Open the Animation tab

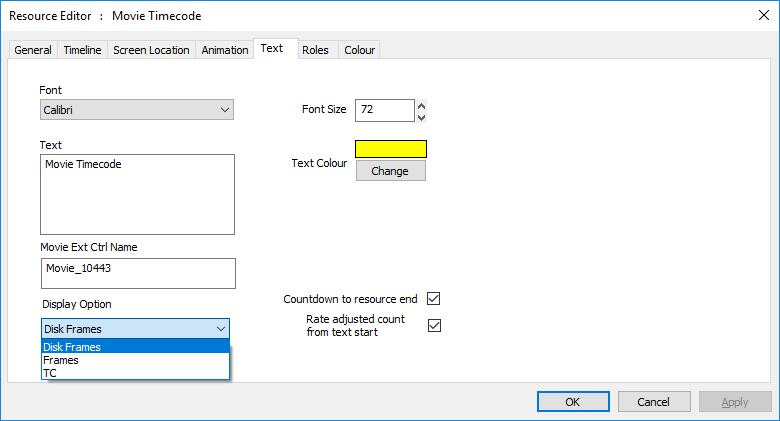225,50
